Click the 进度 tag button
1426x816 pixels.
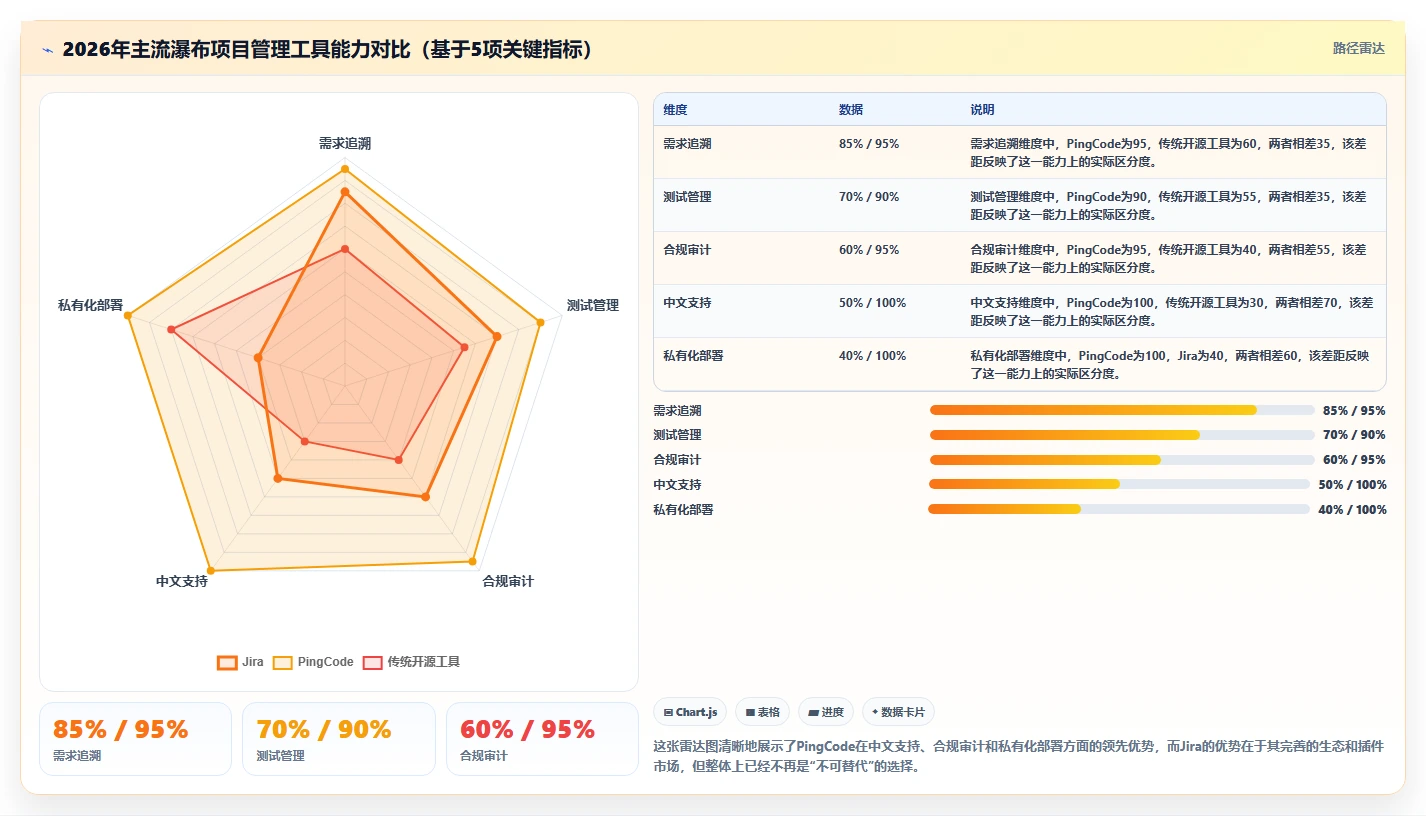(x=826, y=712)
